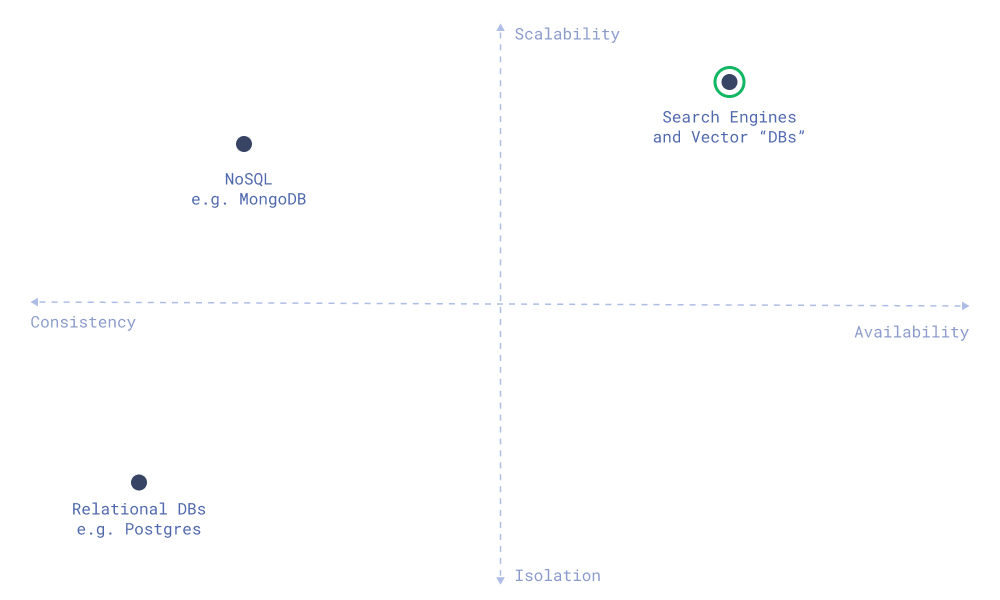Viewport: 1000px width, 600px height.
Task: Click the NoSQL data point dot
Action: pyautogui.click(x=244, y=144)
